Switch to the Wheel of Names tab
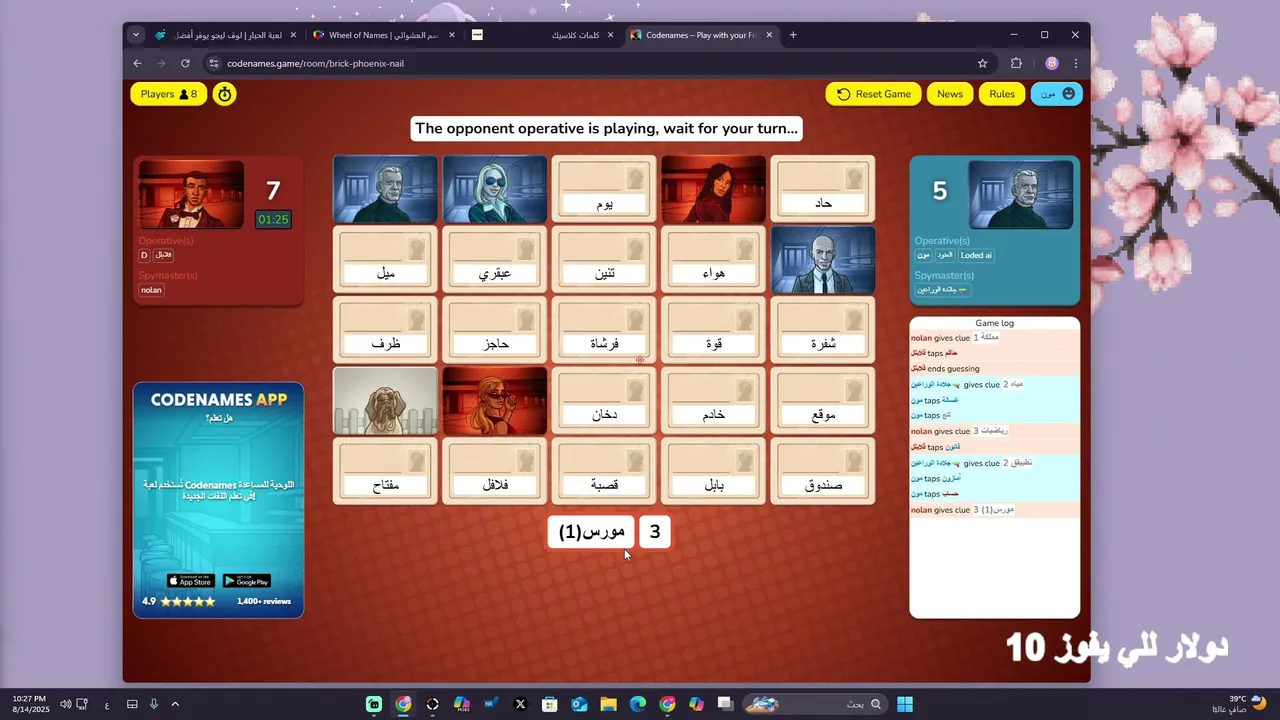Viewport: 1280px width, 720px height. (384, 35)
